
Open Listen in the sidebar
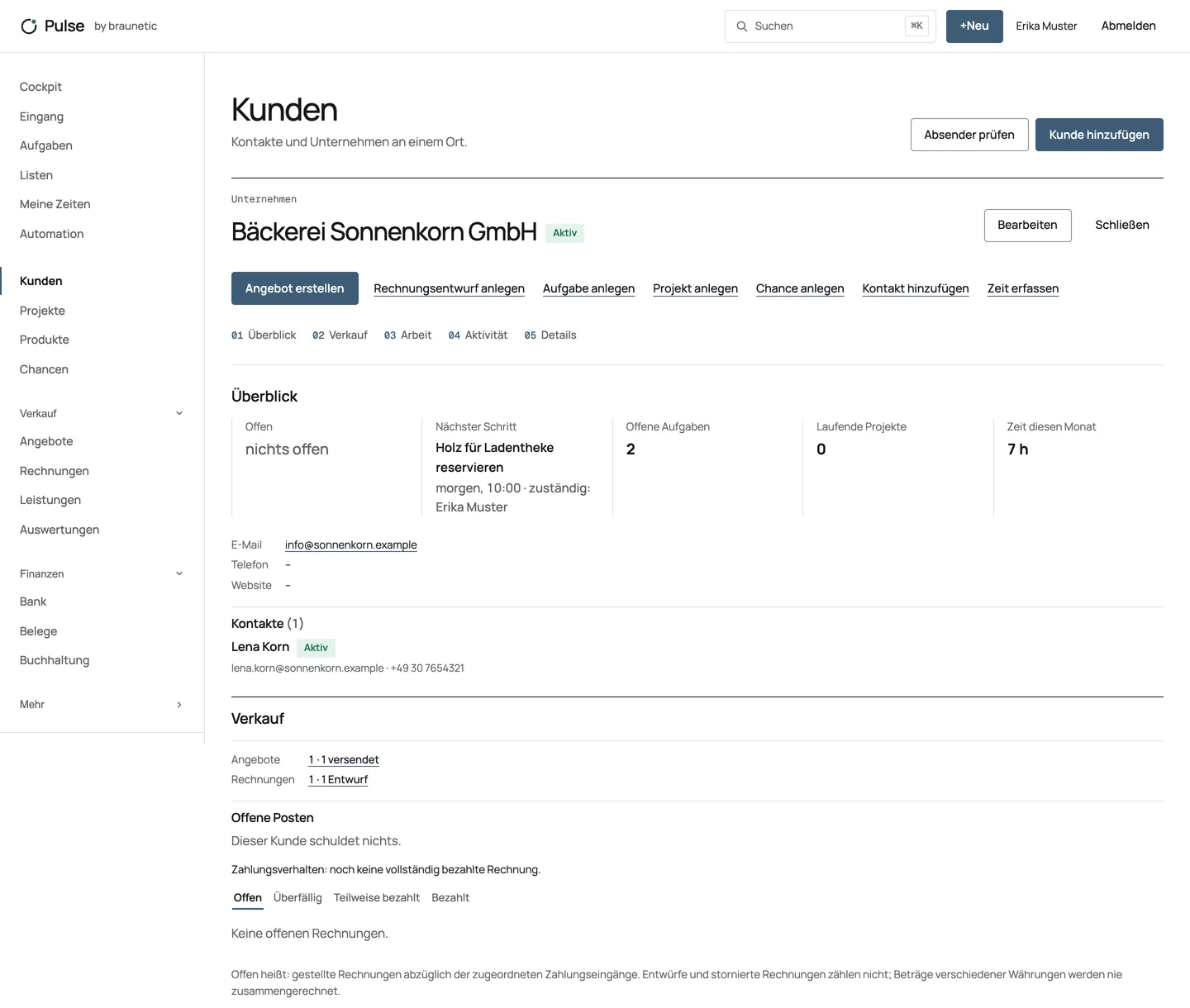tap(36, 175)
